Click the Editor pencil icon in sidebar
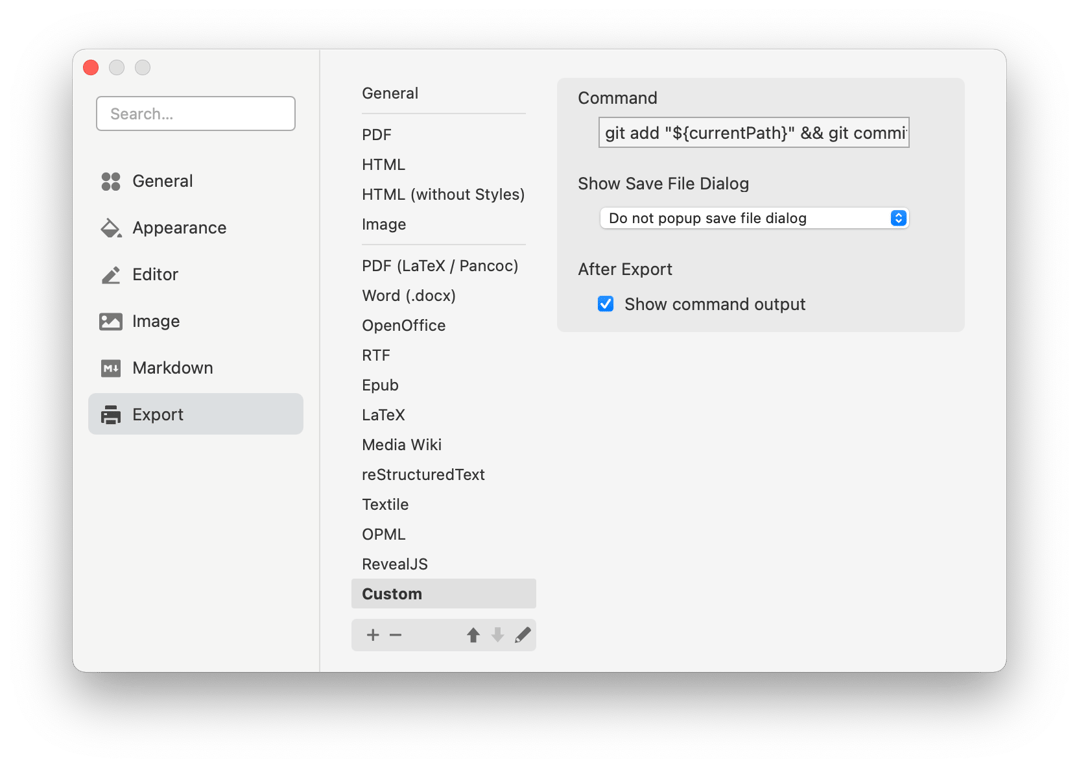Screen dimensions: 1079x768 pos(111,275)
